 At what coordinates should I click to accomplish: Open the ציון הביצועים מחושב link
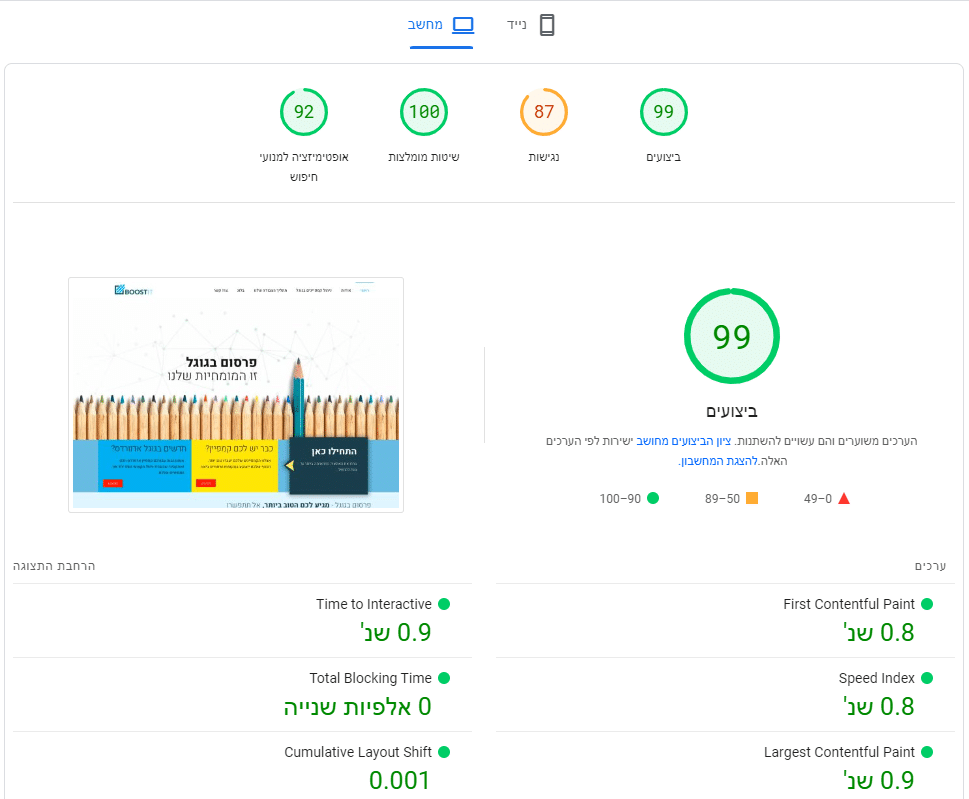click(684, 441)
